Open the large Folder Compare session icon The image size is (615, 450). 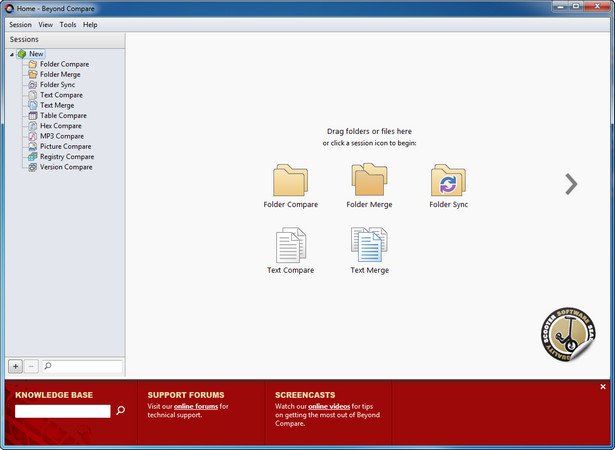[x=291, y=180]
